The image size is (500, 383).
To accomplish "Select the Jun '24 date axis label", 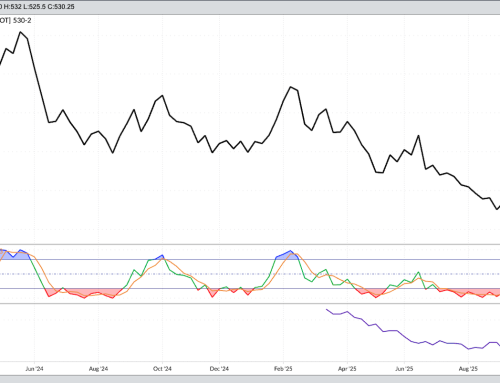I will click(34, 369).
